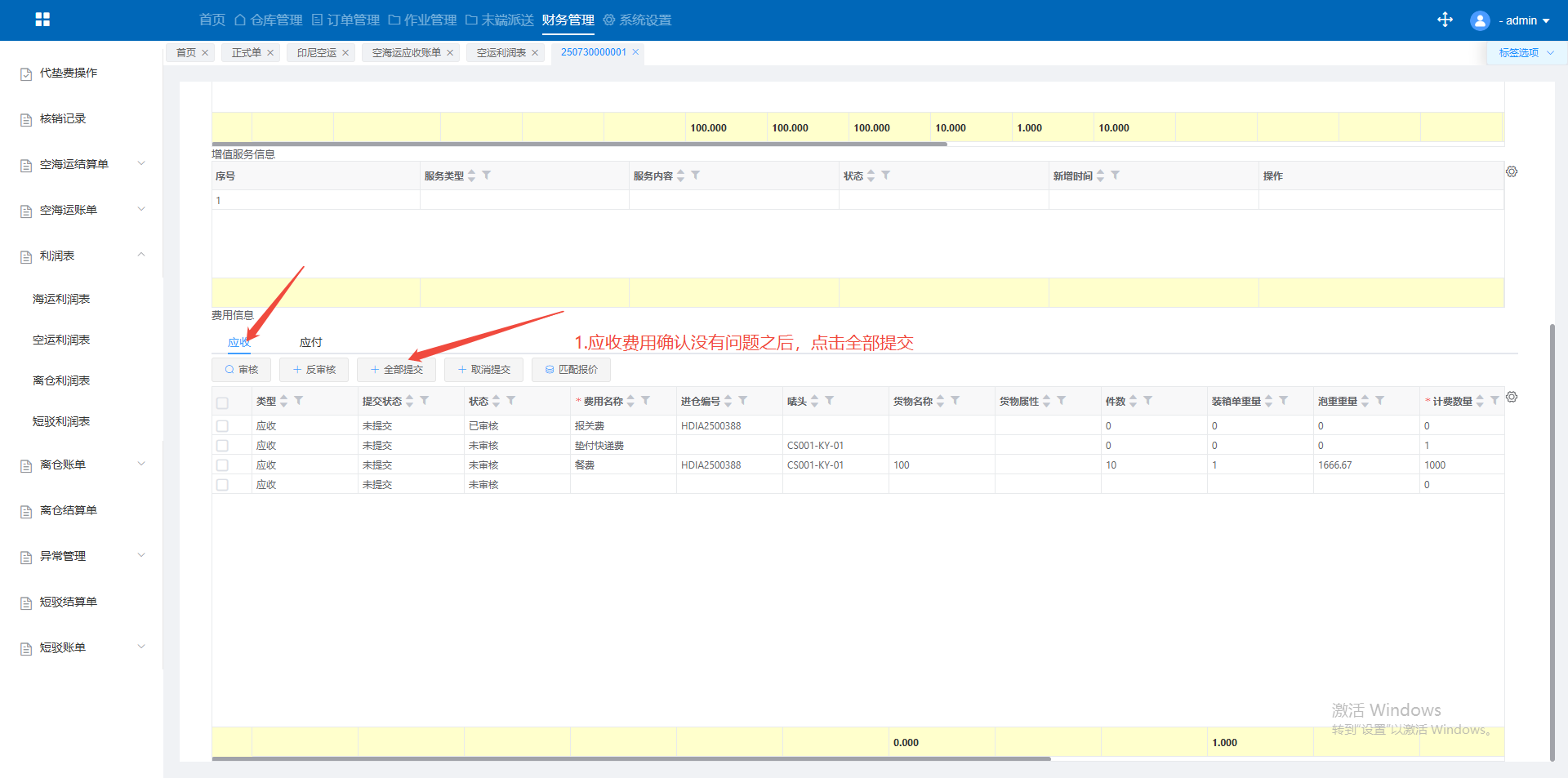
Task: Click the fullscreen move arrows icon
Action: (x=1445, y=20)
